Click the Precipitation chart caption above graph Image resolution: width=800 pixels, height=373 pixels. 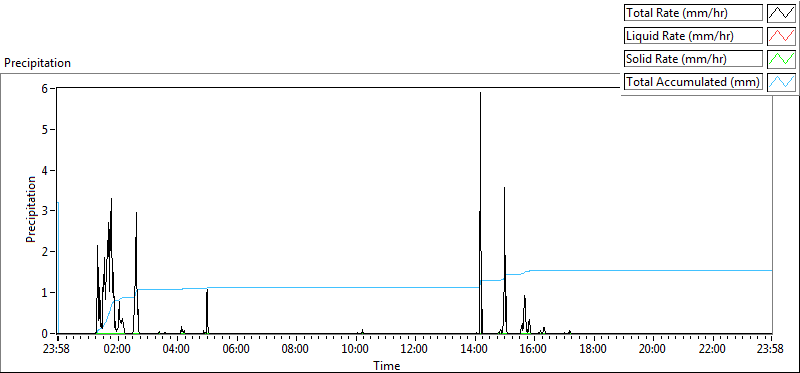[37, 63]
